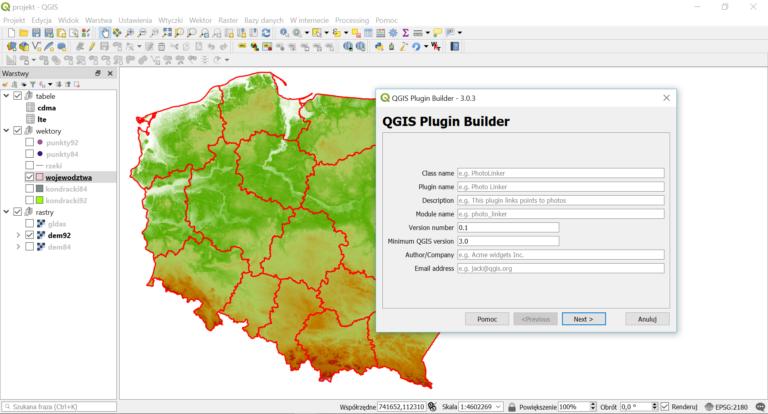Toggle the wektory group checkbox
Screen dimensions: 768x414
pos(18,130)
